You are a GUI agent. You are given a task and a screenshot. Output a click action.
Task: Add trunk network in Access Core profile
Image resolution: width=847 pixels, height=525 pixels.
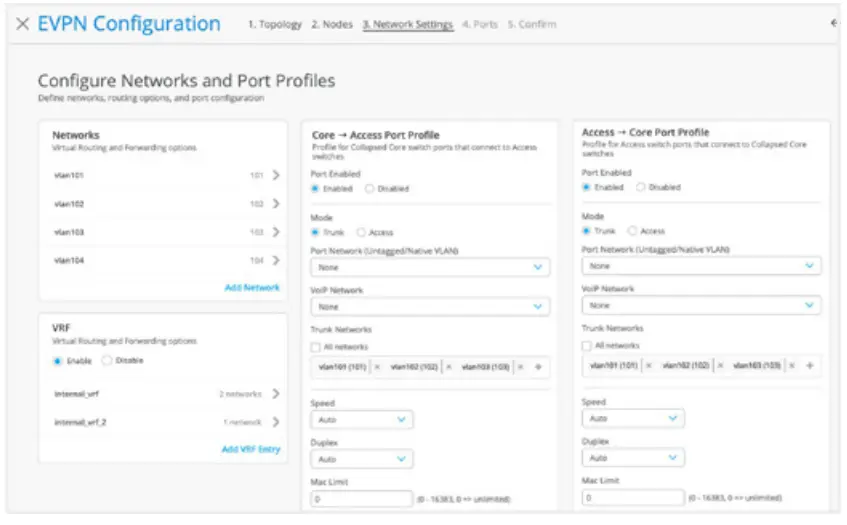coord(809,366)
